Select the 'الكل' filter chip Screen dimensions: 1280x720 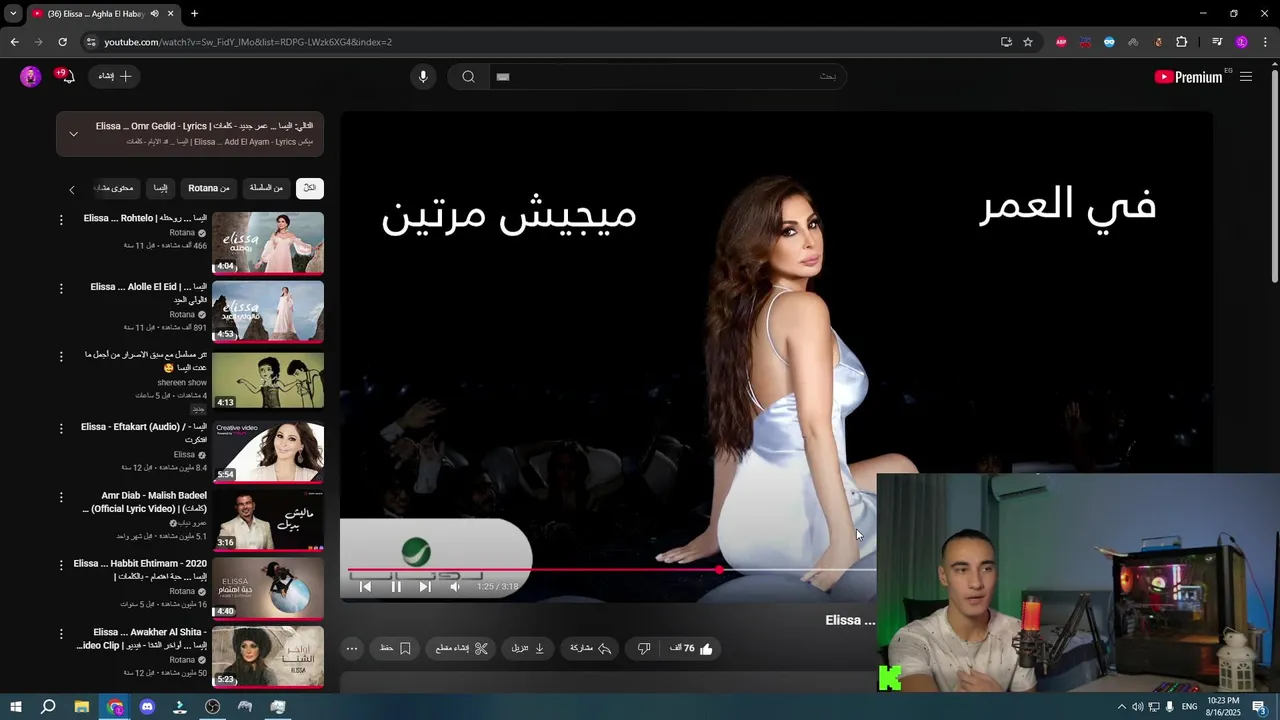tap(310, 188)
